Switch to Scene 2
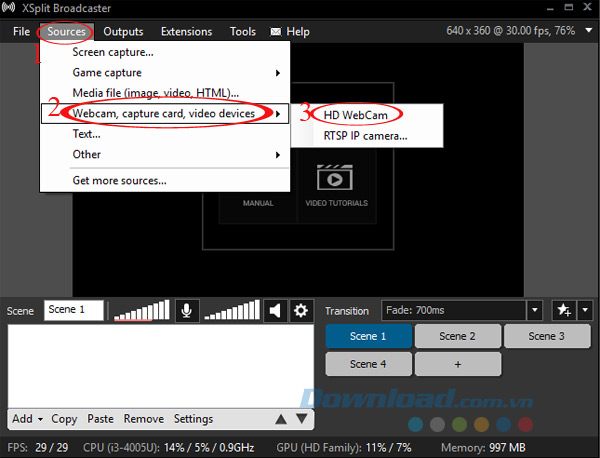 tap(457, 337)
